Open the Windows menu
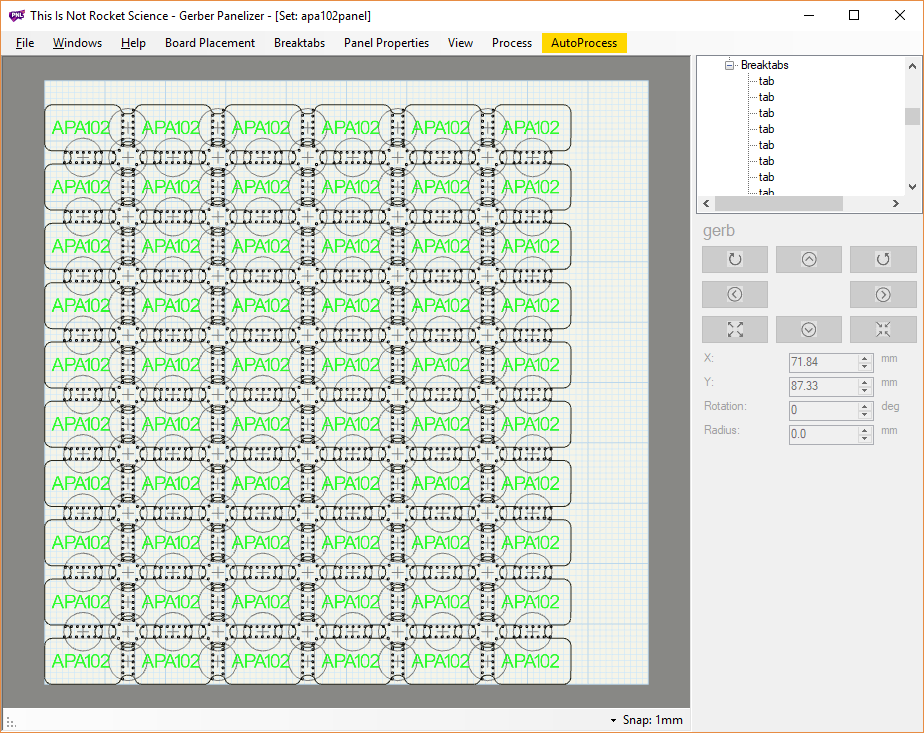924x733 pixels. click(x=77, y=43)
